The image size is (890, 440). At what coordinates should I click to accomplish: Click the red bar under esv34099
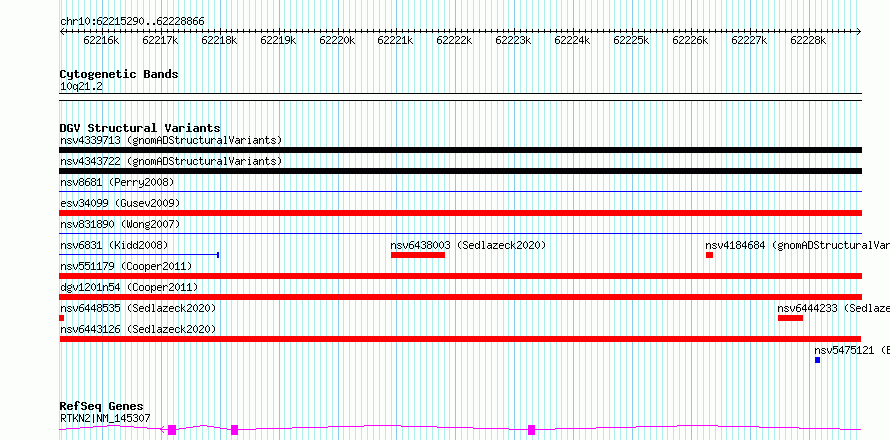point(460,213)
